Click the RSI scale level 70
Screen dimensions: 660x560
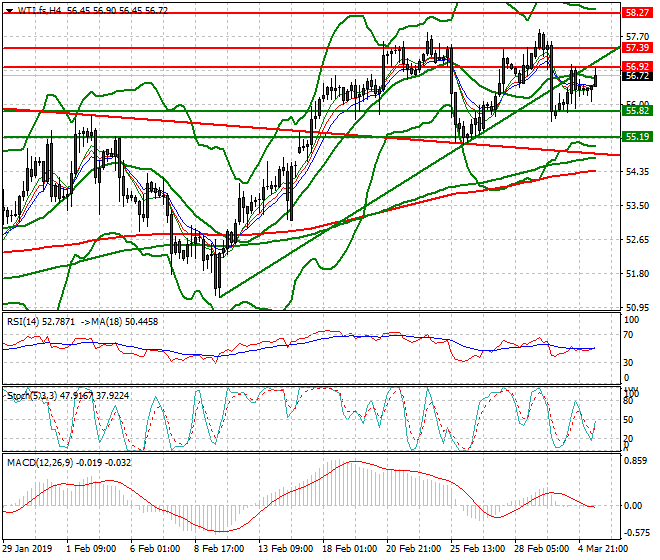[628, 335]
